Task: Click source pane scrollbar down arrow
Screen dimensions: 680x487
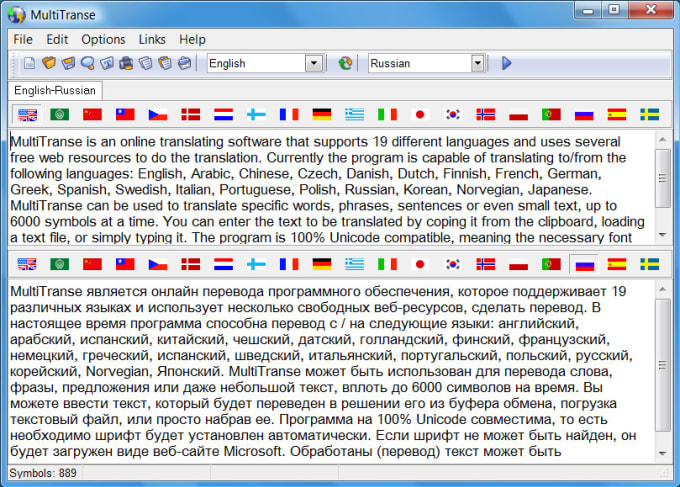Action: [662, 235]
